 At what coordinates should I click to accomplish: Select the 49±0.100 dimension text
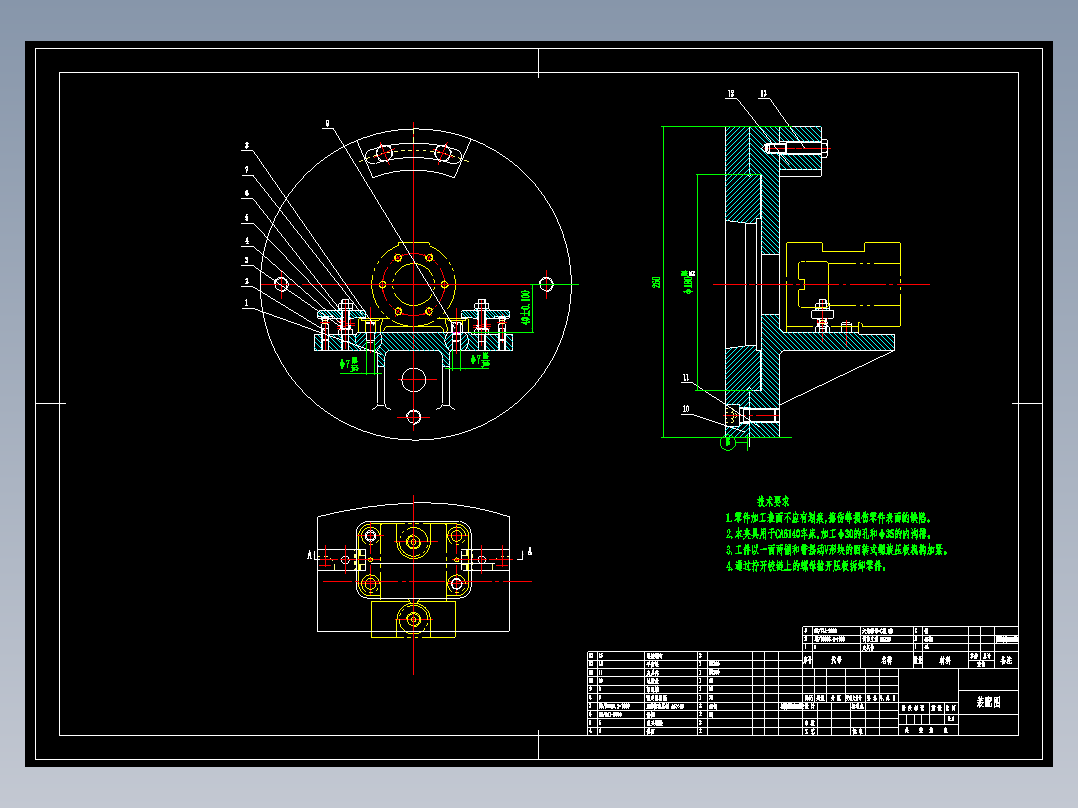click(x=526, y=307)
